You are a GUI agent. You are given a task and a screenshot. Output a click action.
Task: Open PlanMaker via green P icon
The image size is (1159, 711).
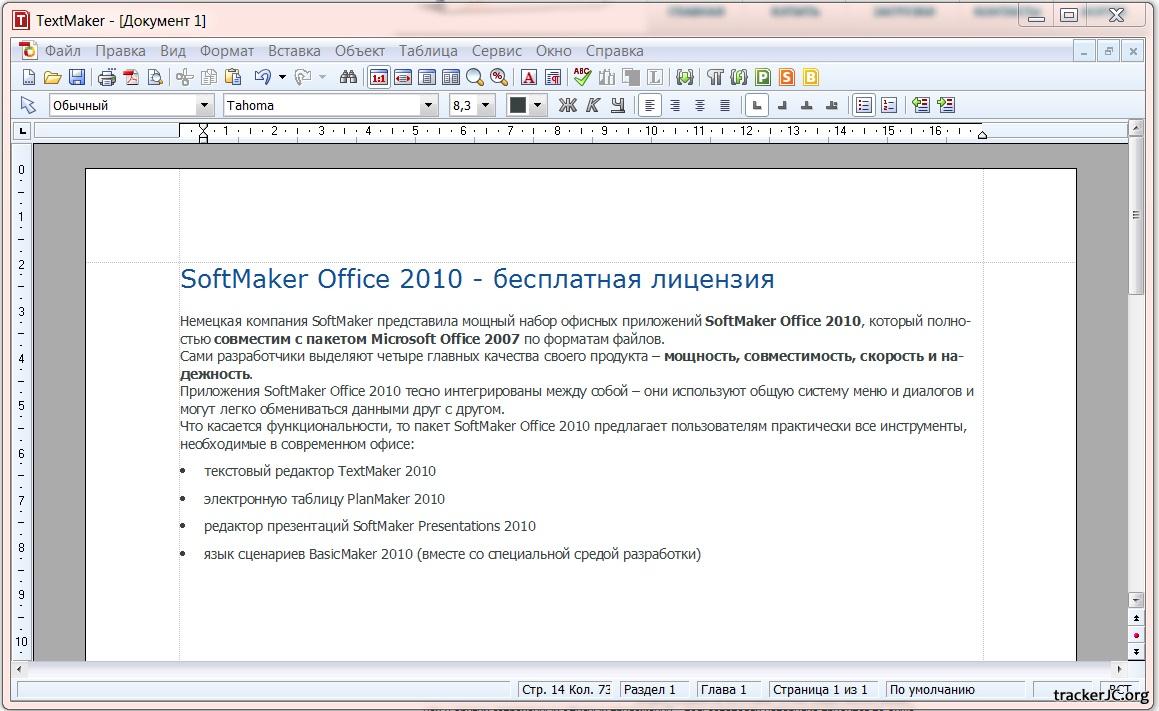763,77
